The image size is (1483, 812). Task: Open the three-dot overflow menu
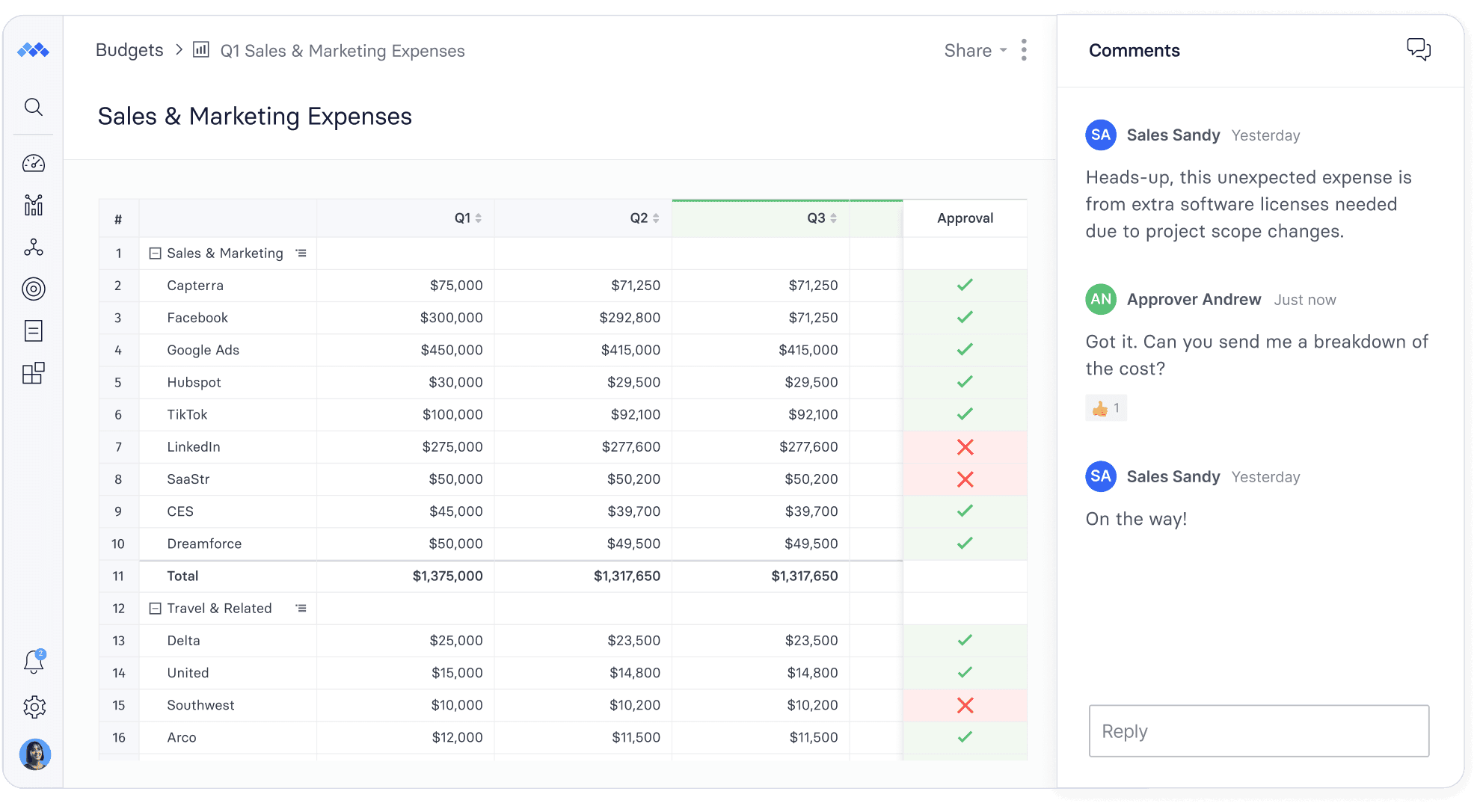click(x=1024, y=49)
